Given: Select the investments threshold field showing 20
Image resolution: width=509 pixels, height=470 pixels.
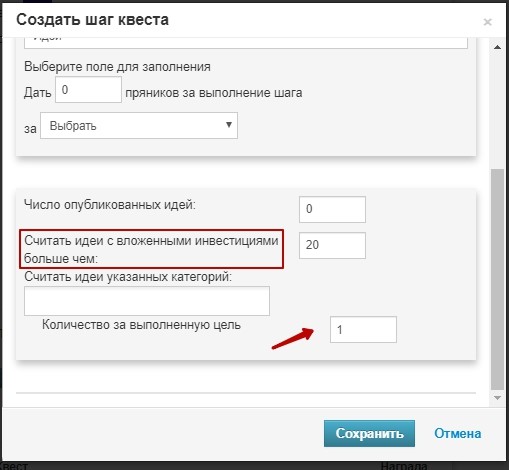Looking at the screenshot, I should coord(332,245).
